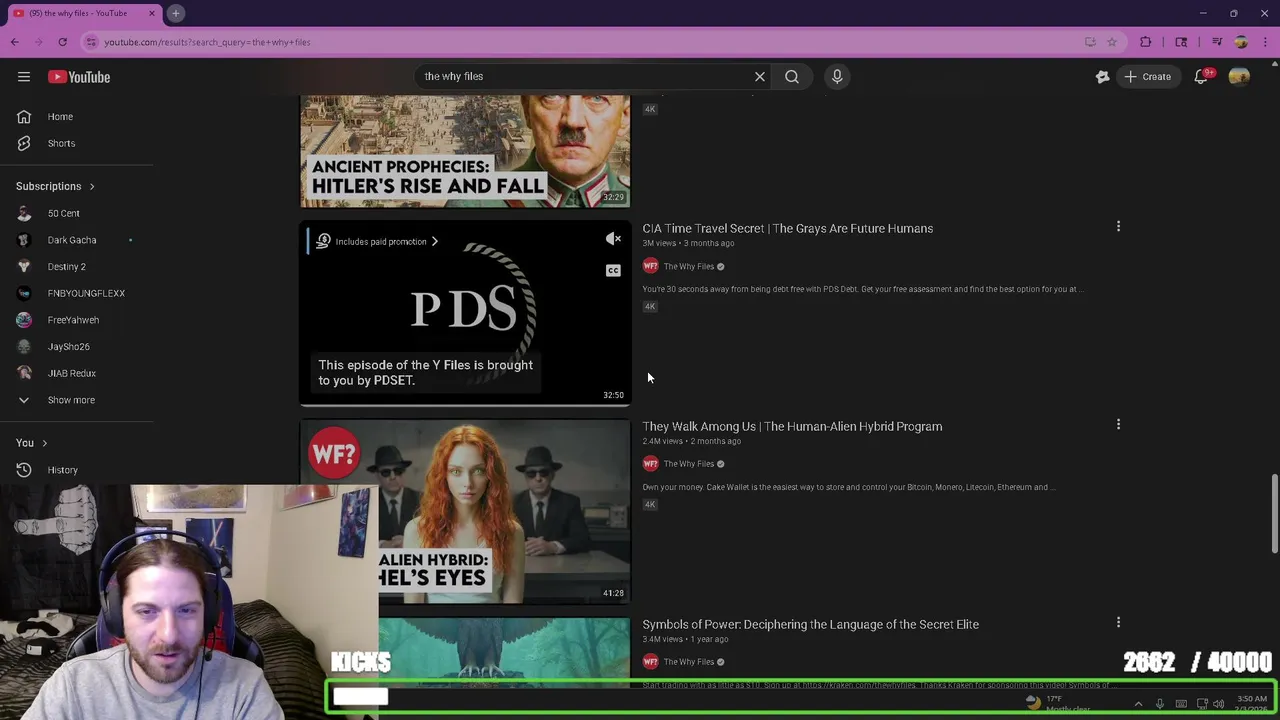The height and width of the screenshot is (720, 1280).
Task: Click the YouTube logo
Action: 79,77
